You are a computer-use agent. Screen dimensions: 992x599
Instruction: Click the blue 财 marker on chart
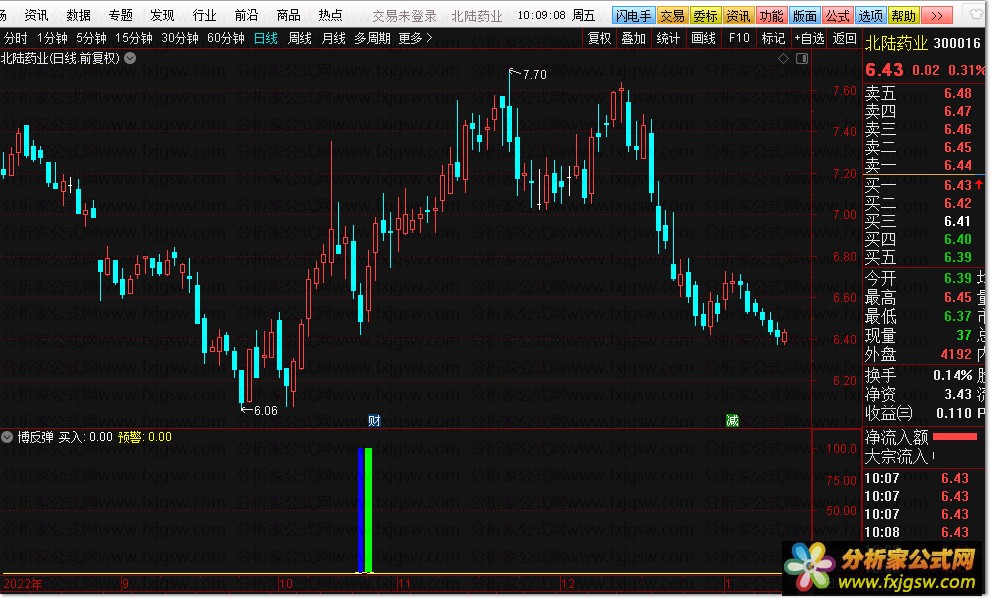pyautogui.click(x=374, y=421)
